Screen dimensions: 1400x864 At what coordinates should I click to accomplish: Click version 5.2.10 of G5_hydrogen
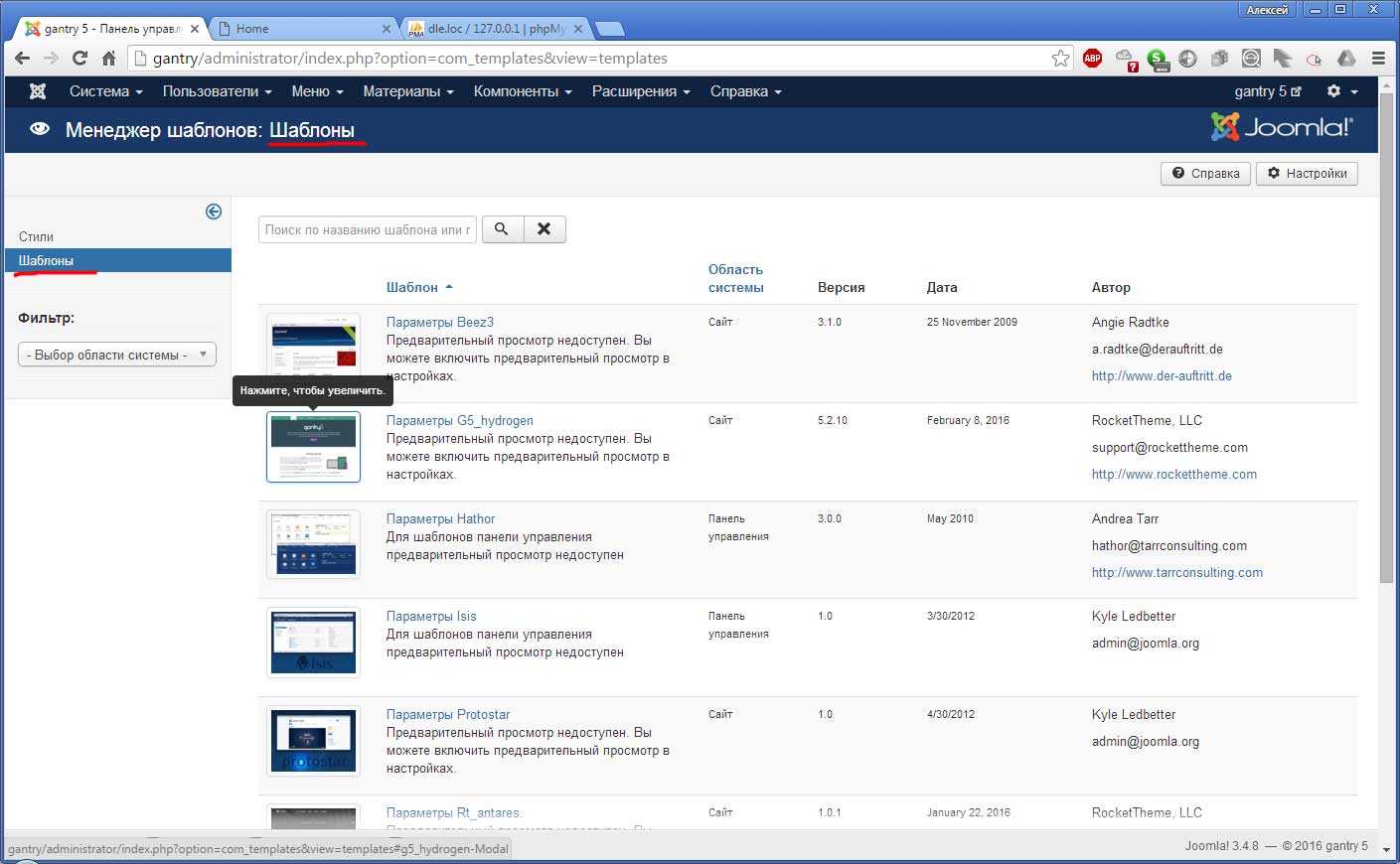pos(833,420)
